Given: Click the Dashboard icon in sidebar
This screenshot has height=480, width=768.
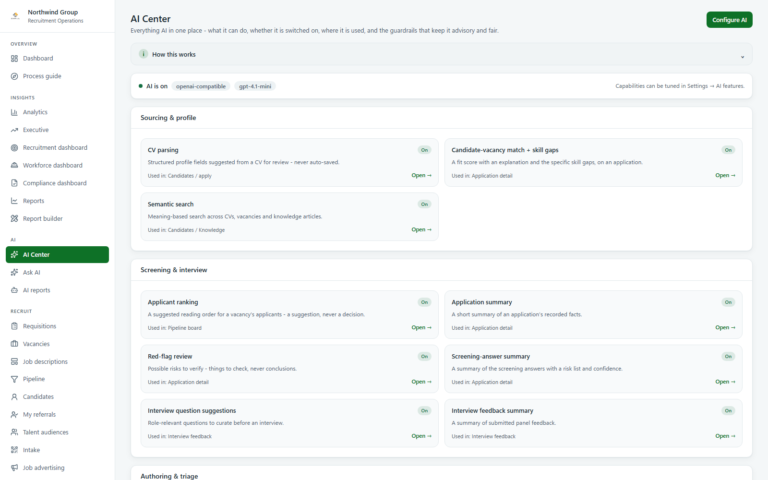Looking at the screenshot, I should tap(14, 58).
